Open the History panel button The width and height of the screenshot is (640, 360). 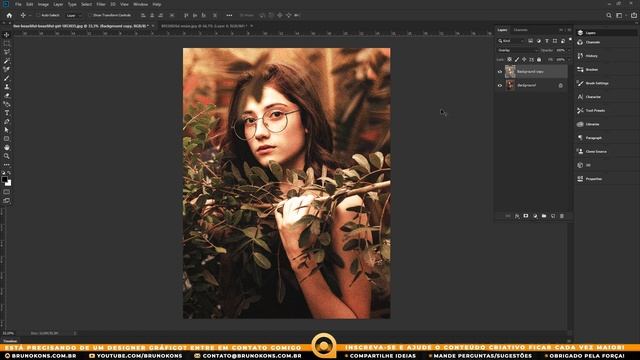pyautogui.click(x=591, y=56)
